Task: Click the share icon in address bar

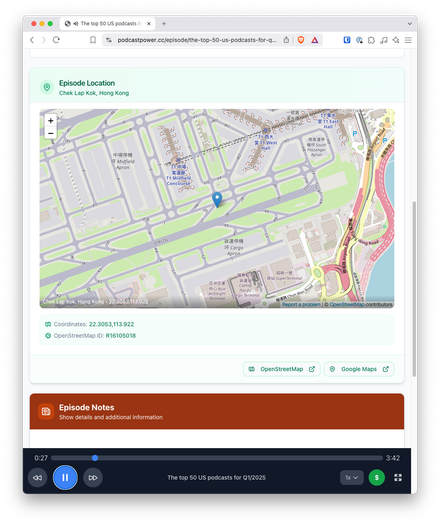Action: pos(286,40)
